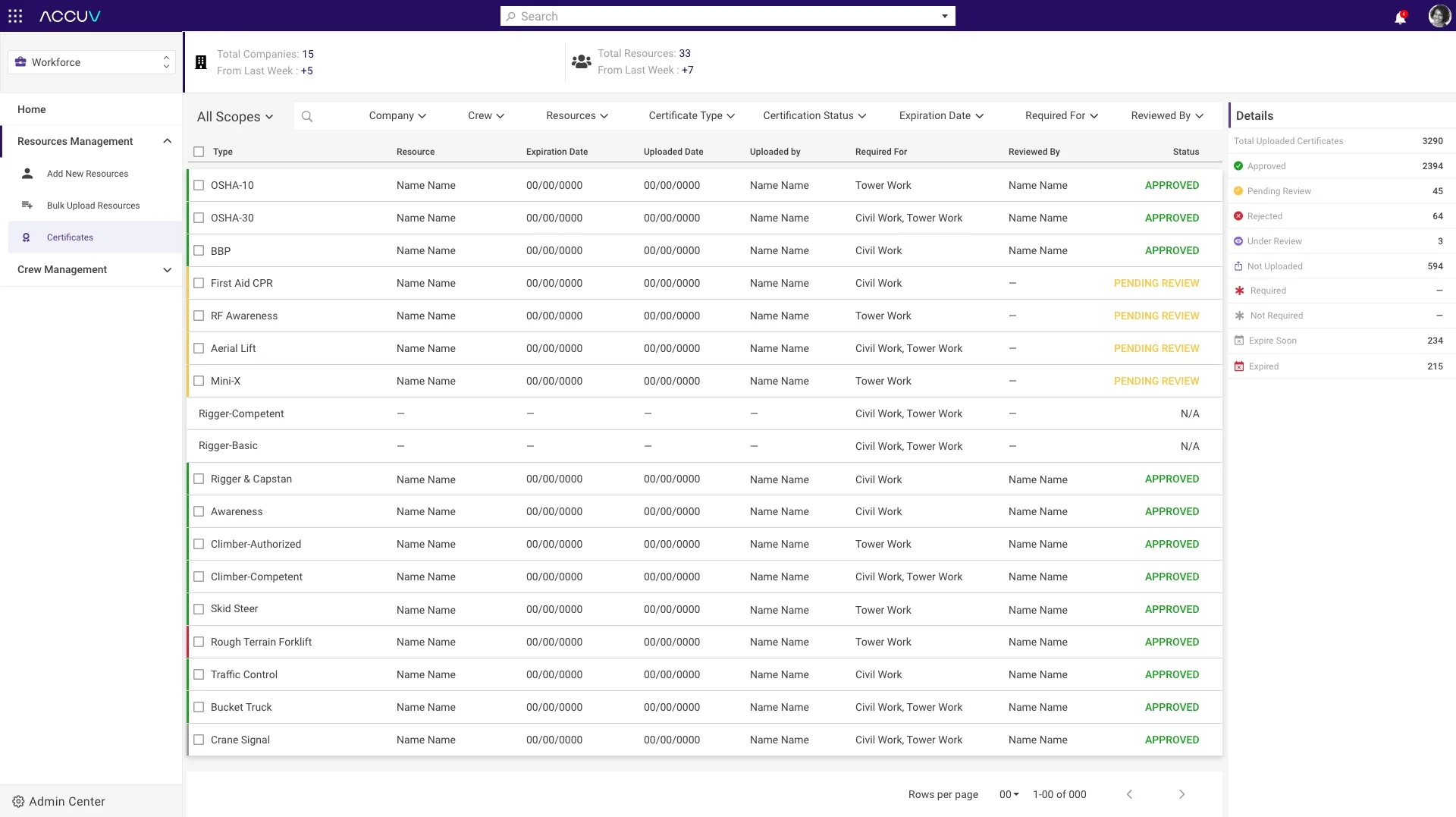Open the app launcher grid icon
Image resolution: width=1456 pixels, height=817 pixels.
(15, 16)
